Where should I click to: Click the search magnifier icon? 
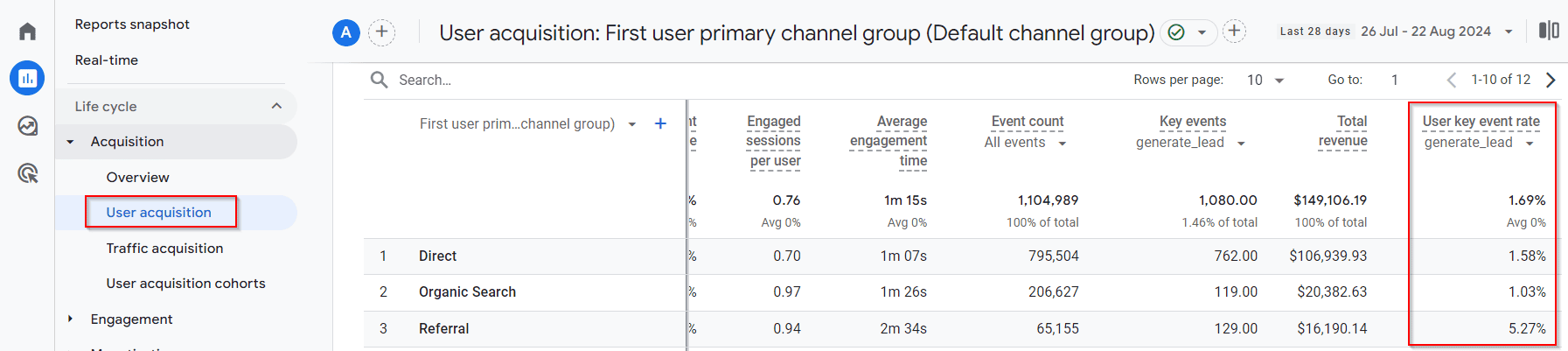pyautogui.click(x=379, y=80)
